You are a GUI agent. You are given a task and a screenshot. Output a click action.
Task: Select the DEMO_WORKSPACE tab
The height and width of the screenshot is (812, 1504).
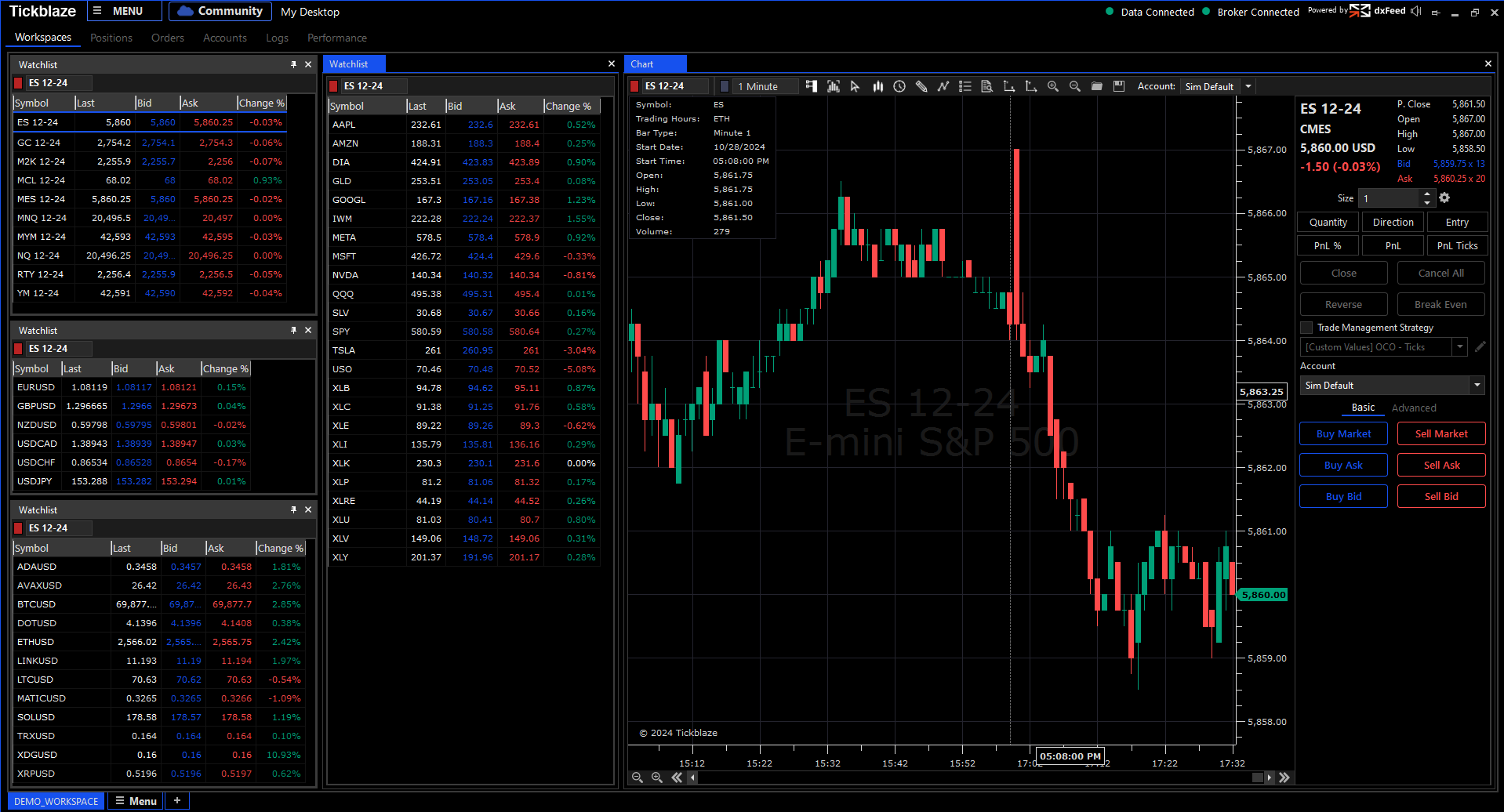pyautogui.click(x=56, y=801)
